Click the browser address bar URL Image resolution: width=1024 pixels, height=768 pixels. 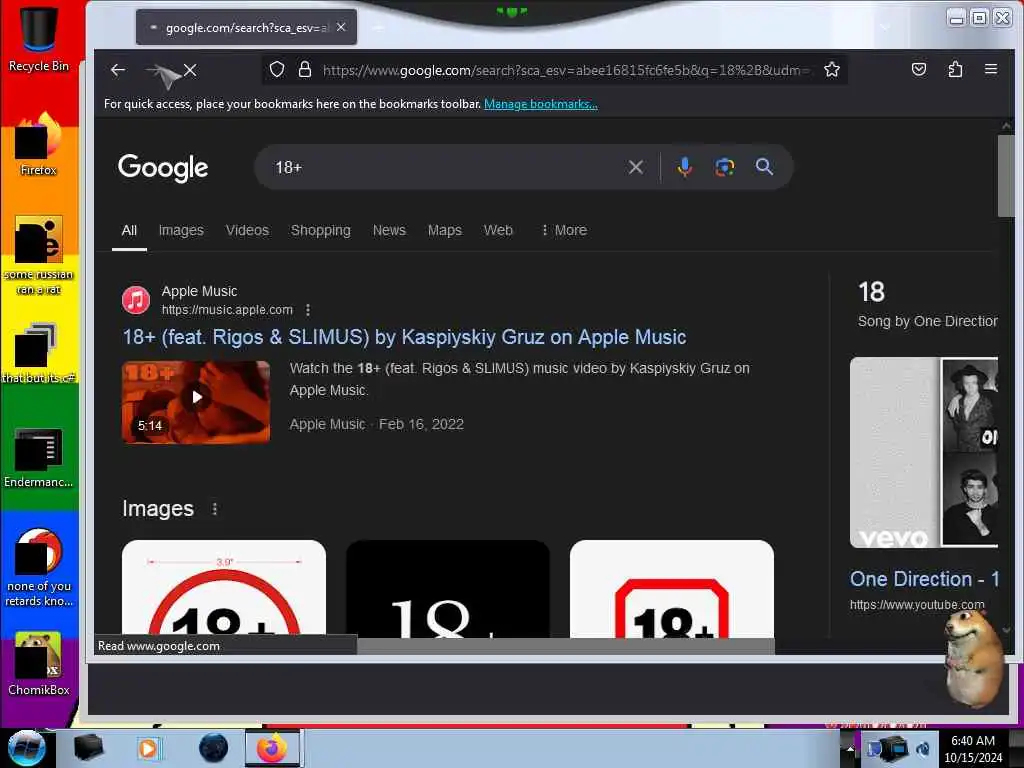coord(565,70)
